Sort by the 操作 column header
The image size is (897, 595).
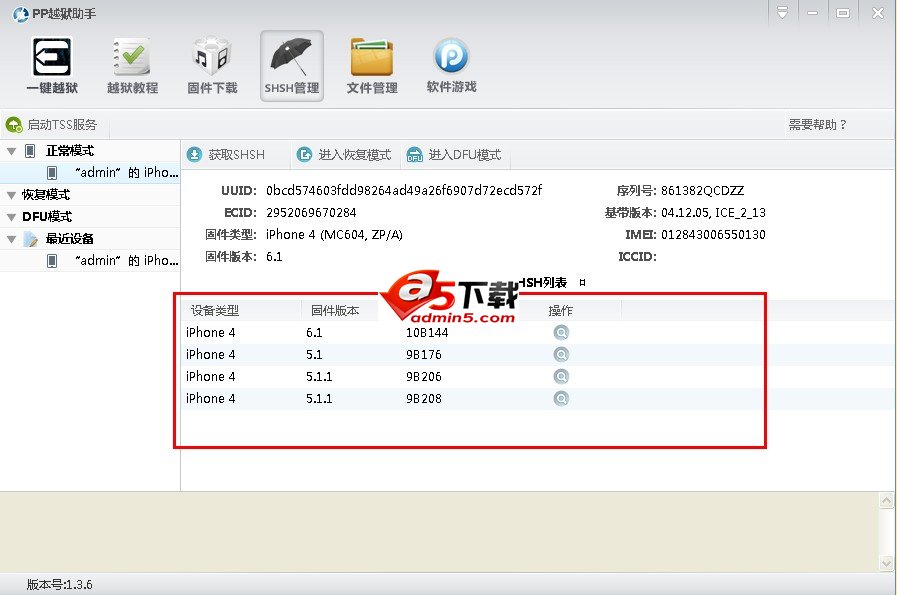560,311
